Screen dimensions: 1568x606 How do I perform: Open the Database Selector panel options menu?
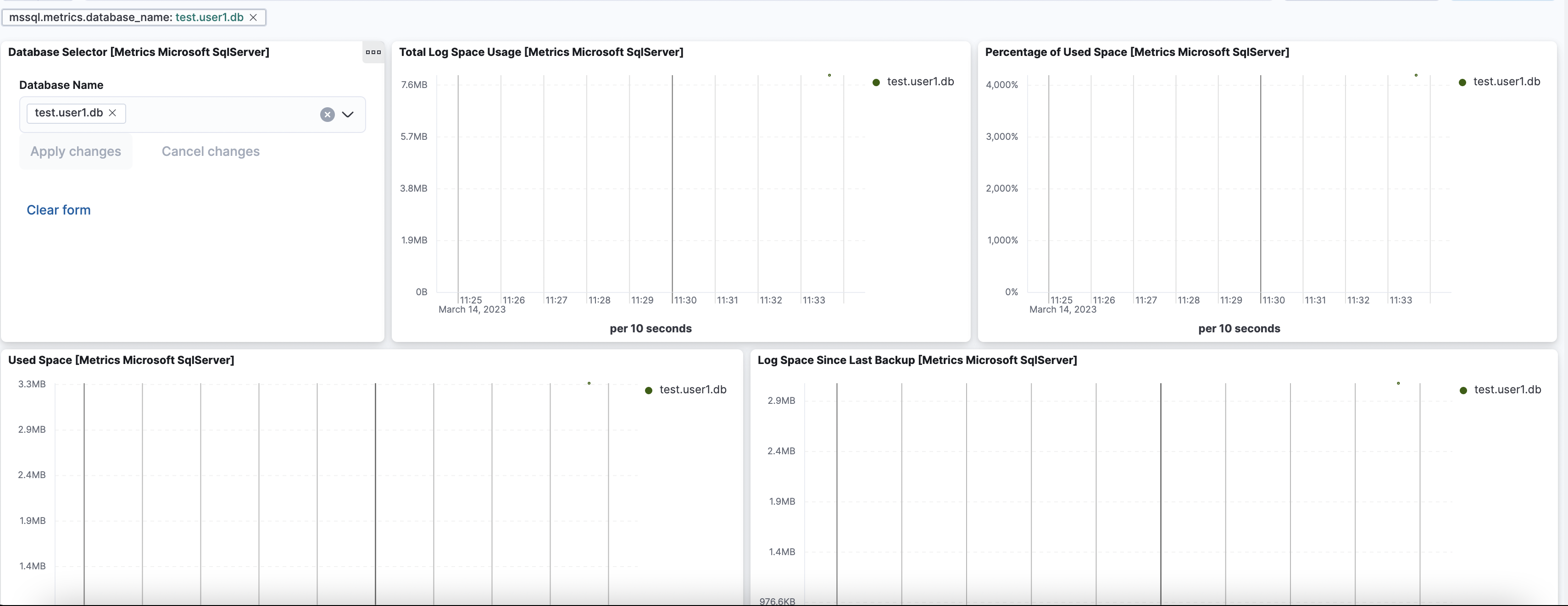373,52
